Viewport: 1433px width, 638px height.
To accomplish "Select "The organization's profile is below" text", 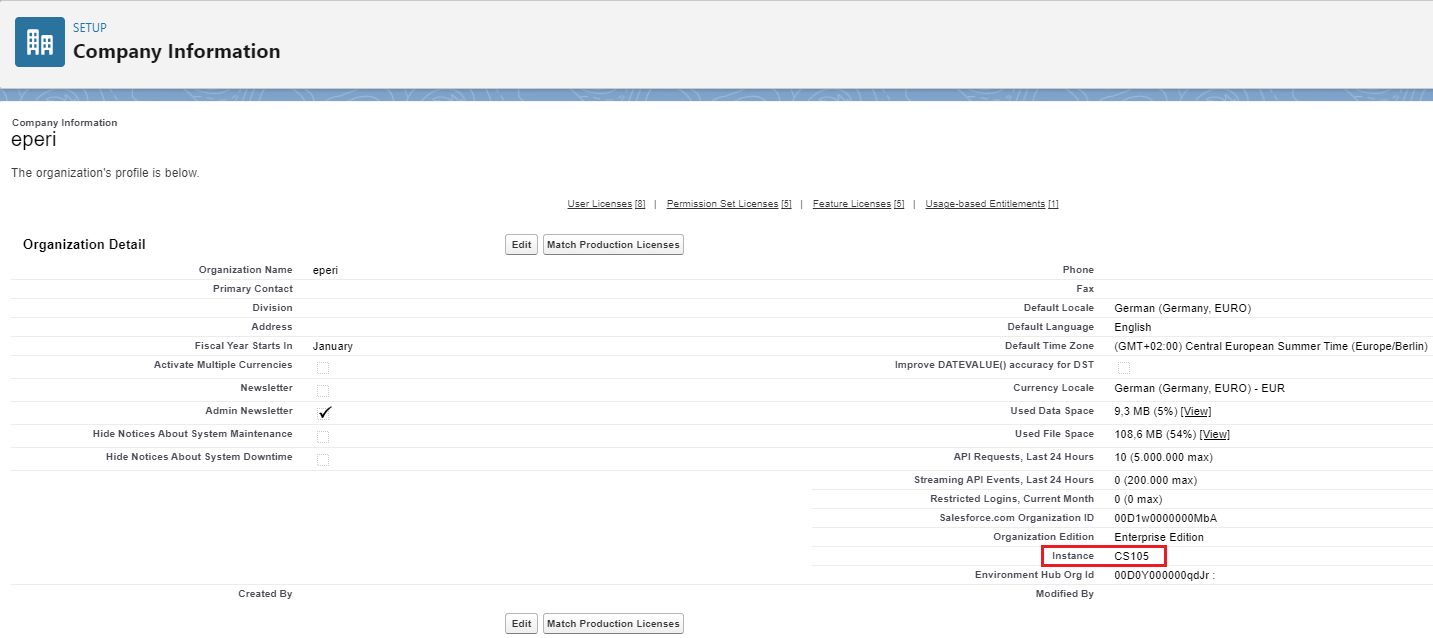I will pos(105,173).
